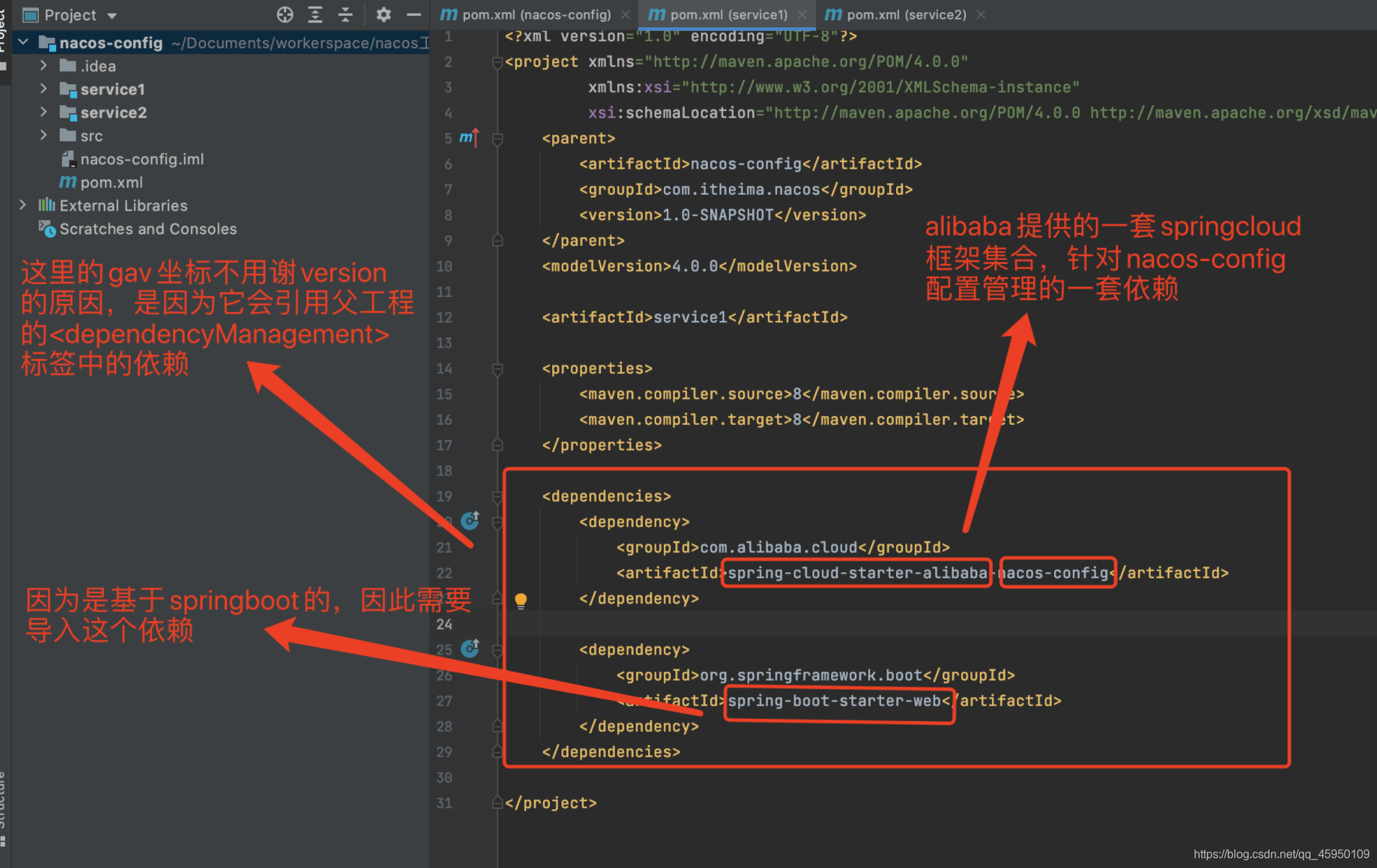Expand the src folder
Viewport: 1377px width, 868px height.
point(43,136)
